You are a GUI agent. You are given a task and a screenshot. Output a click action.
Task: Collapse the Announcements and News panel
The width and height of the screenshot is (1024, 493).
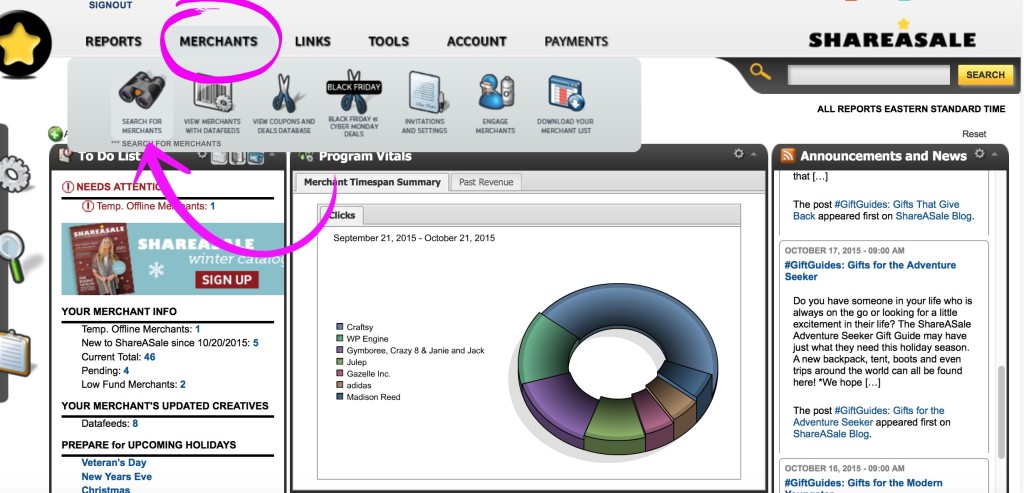point(995,155)
